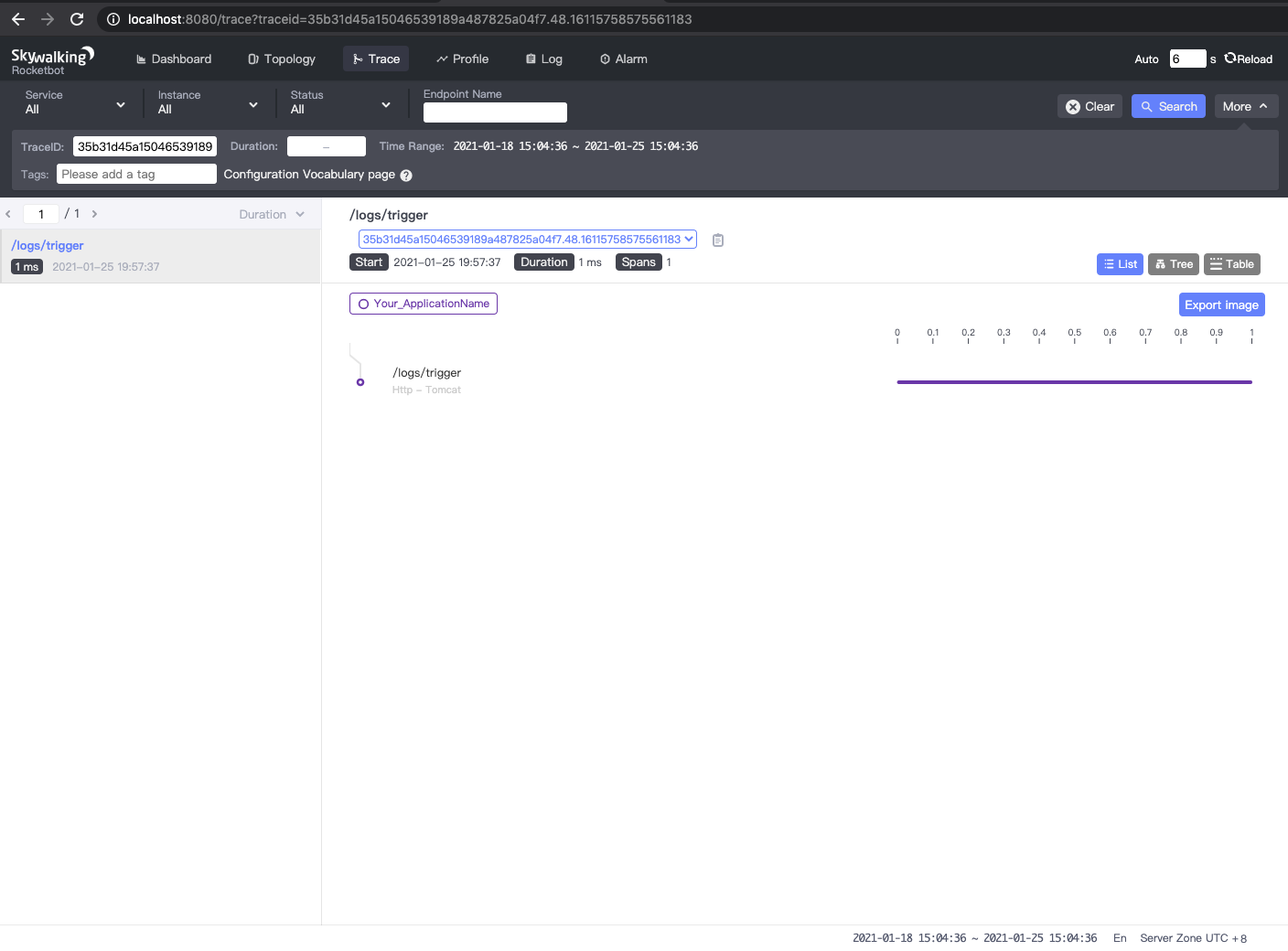
Task: Click the footer time range text
Action: pos(974,938)
